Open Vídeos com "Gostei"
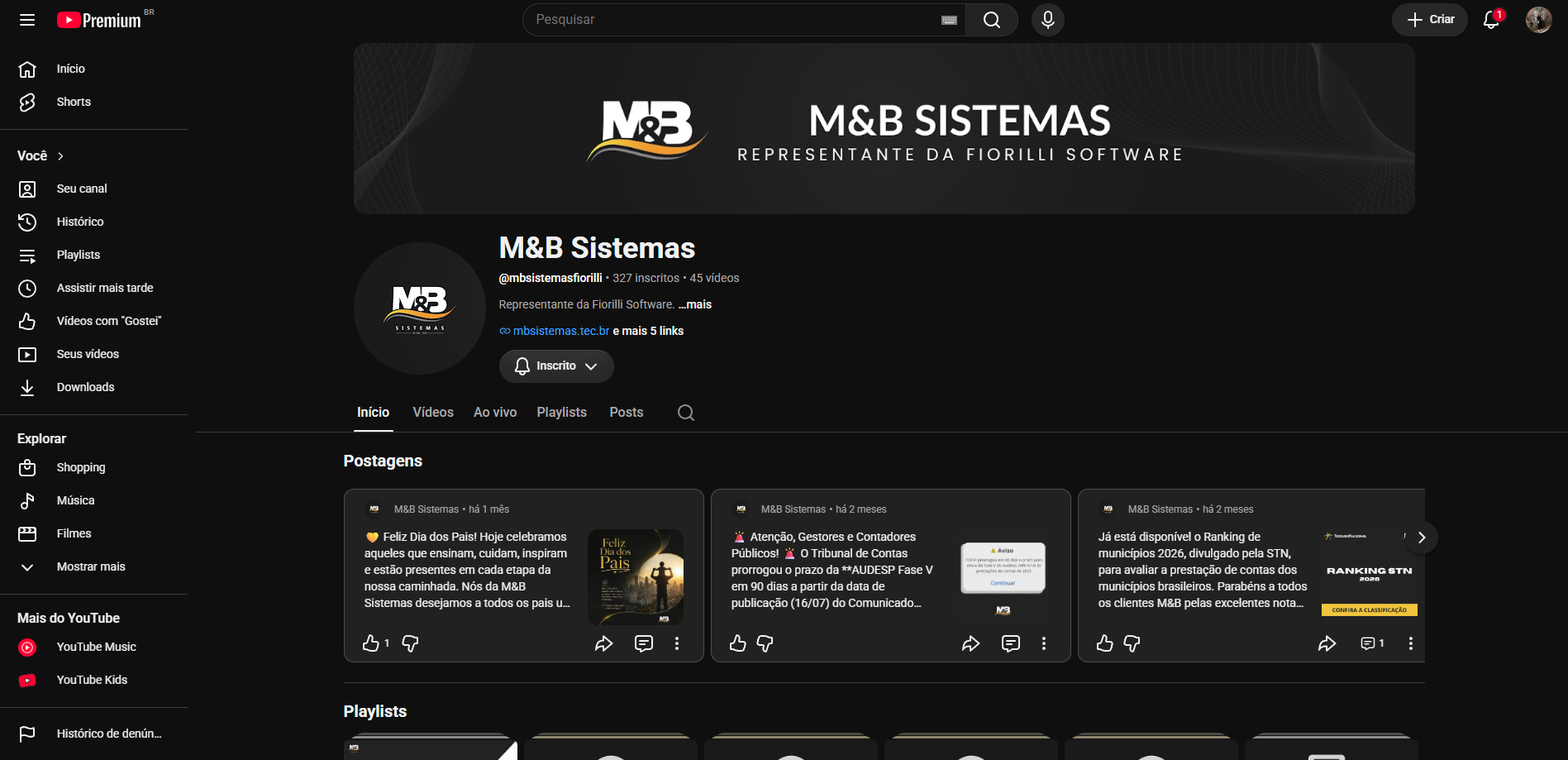Screen dimensions: 1568x760 pyautogui.click(x=93, y=321)
